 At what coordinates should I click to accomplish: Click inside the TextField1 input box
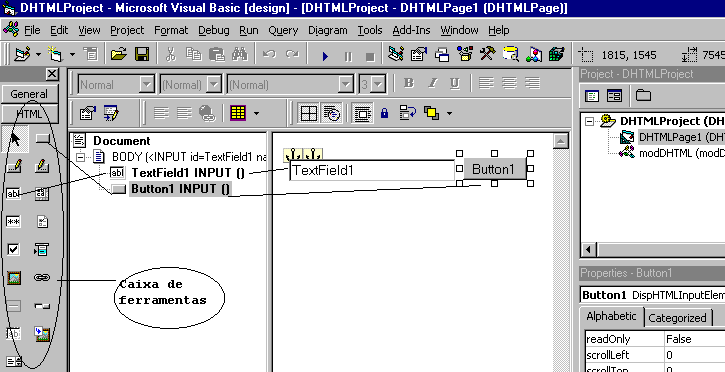(x=372, y=171)
